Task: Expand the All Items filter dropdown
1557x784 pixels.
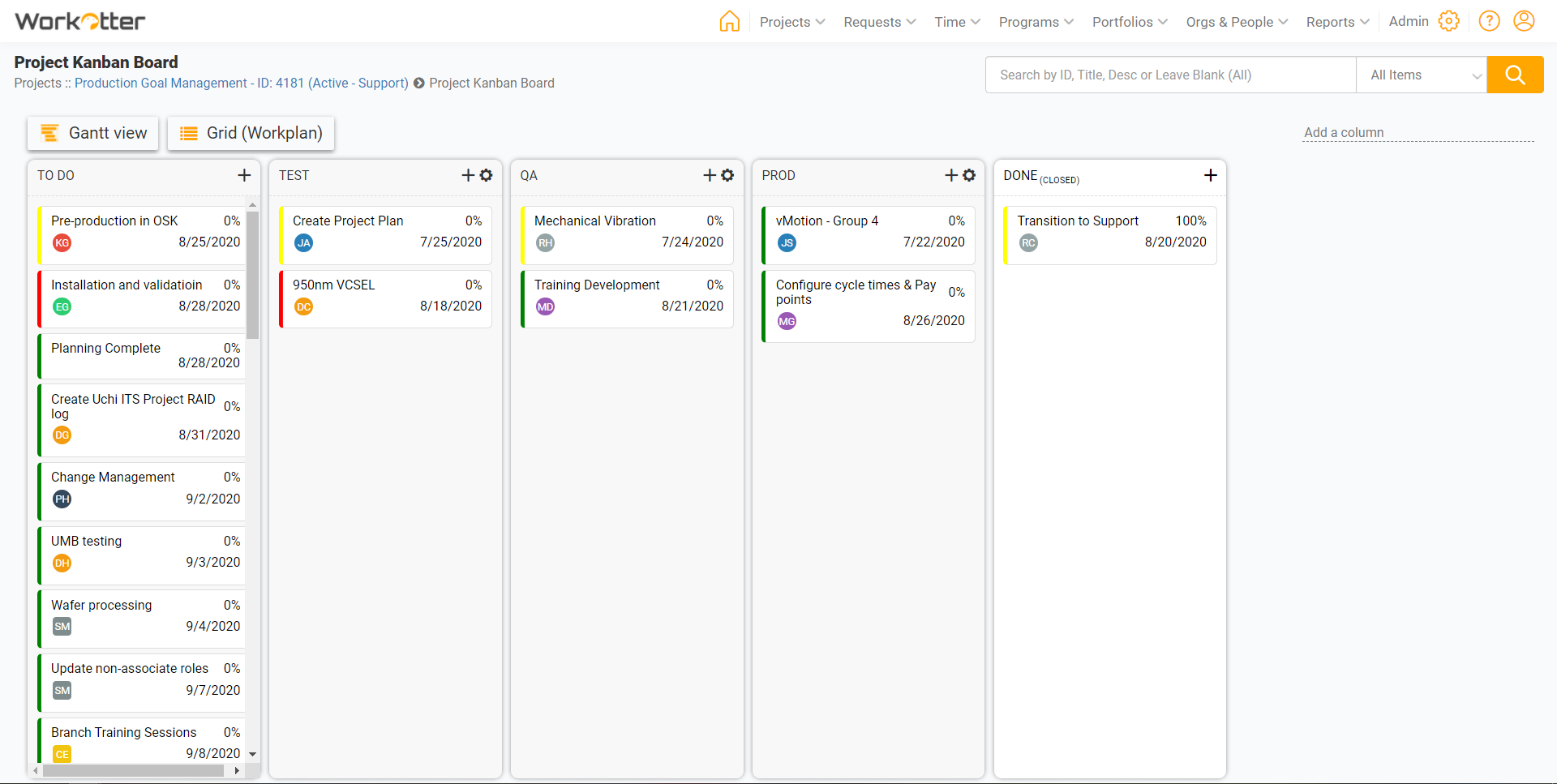Action: pyautogui.click(x=1421, y=75)
